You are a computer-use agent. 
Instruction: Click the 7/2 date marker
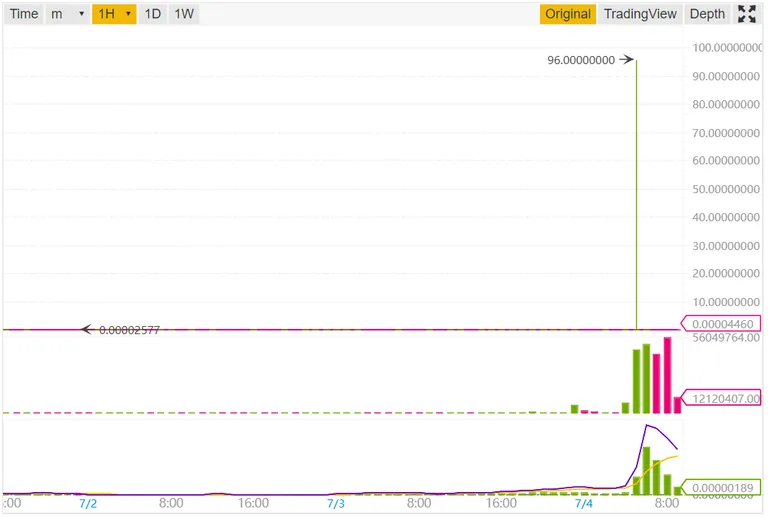tap(88, 503)
